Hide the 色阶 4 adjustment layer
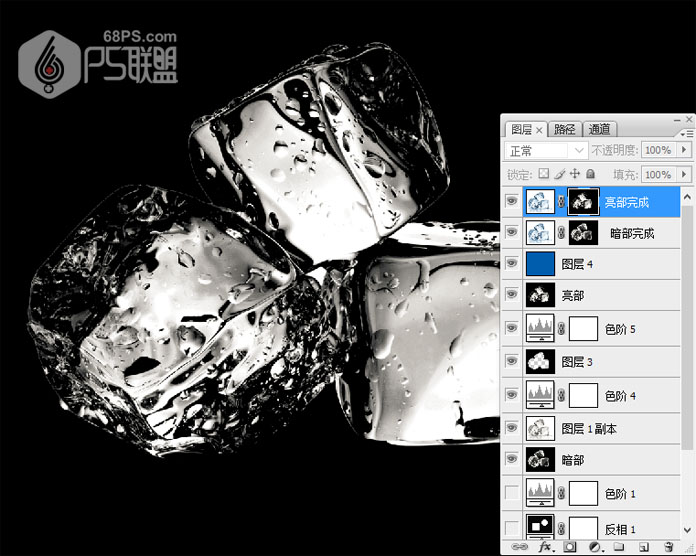Image resolution: width=696 pixels, height=556 pixels. click(512, 394)
